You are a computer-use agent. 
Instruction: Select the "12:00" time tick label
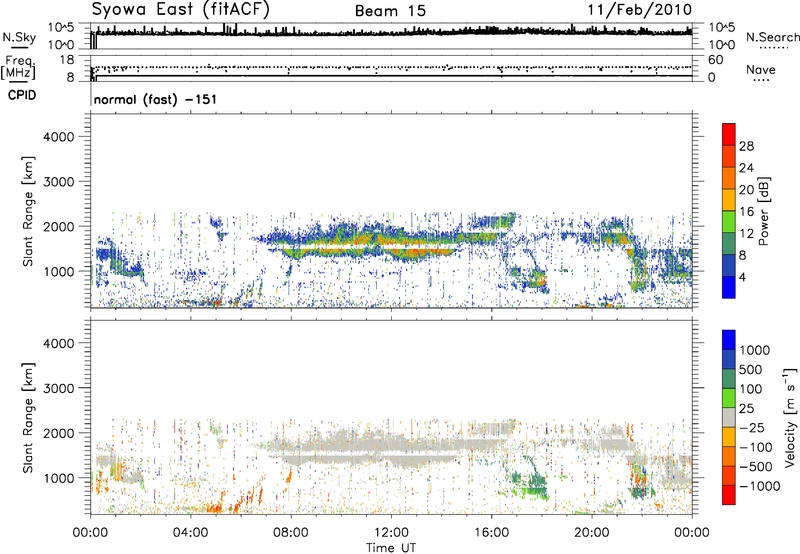click(x=391, y=533)
